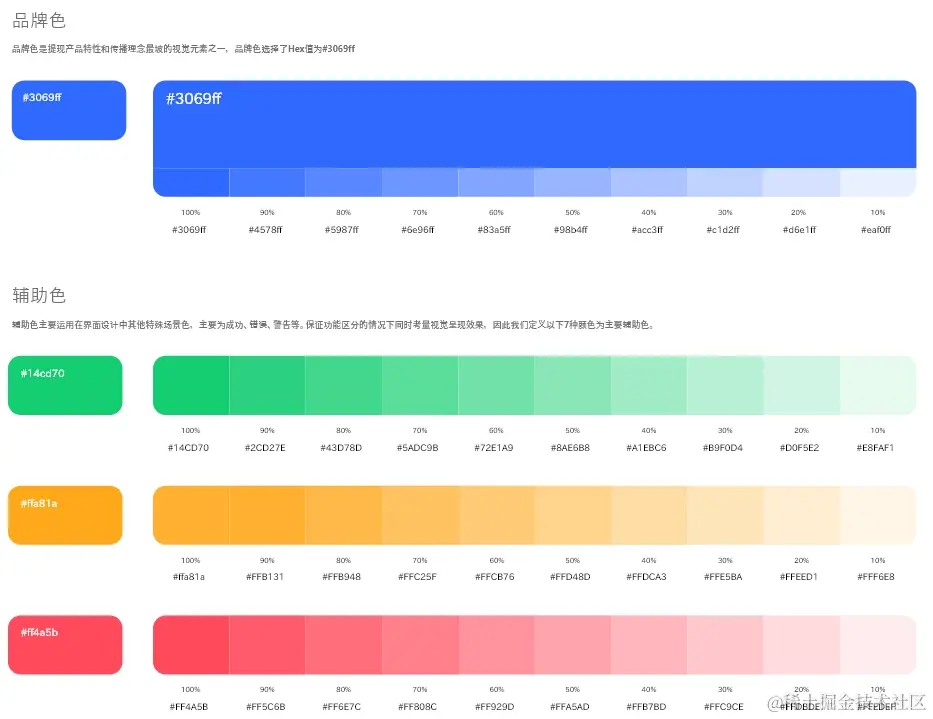This screenshot has height=719, width=933.
Task: Click the brand color description sentence
Action: pos(183,49)
